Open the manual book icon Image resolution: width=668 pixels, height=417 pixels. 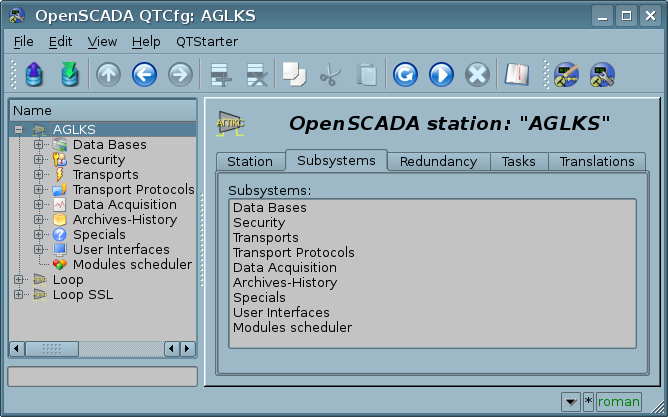[x=516, y=75]
